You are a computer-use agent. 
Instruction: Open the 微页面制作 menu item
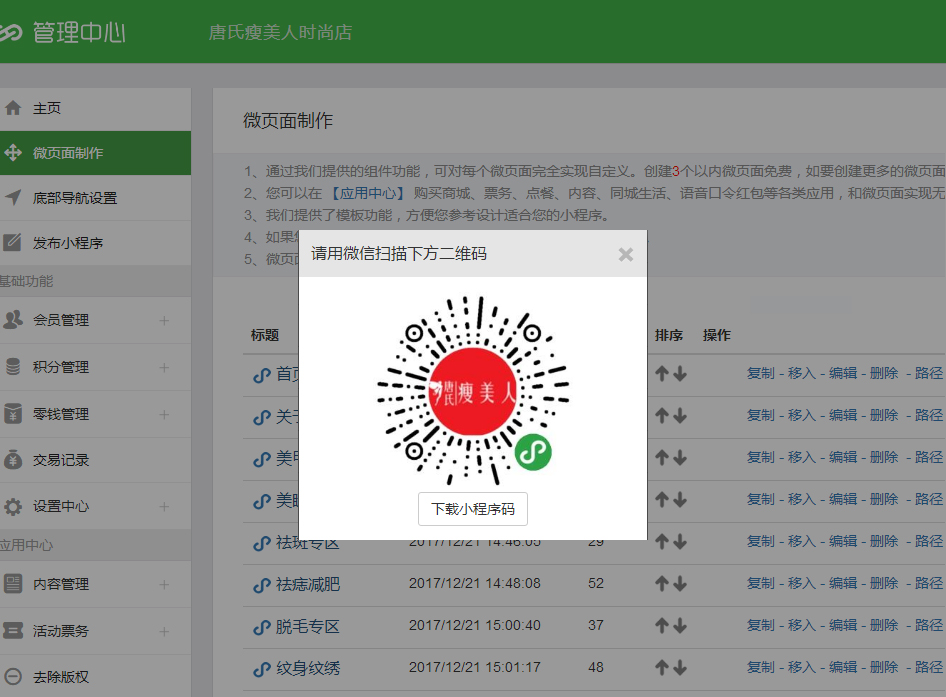point(68,153)
